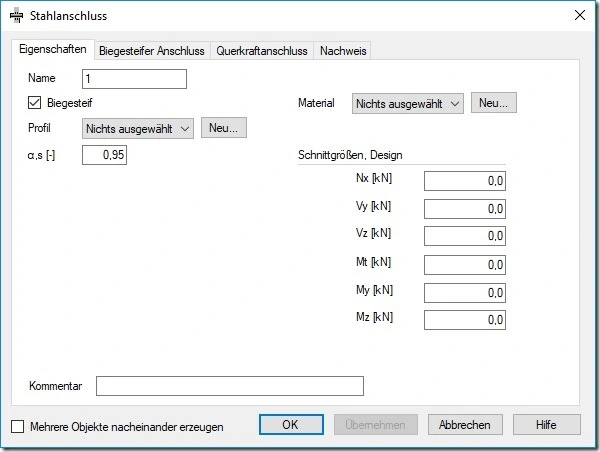The height and width of the screenshot is (452, 600).
Task: Close the Stahlanschluss dialog
Action: pos(580,15)
